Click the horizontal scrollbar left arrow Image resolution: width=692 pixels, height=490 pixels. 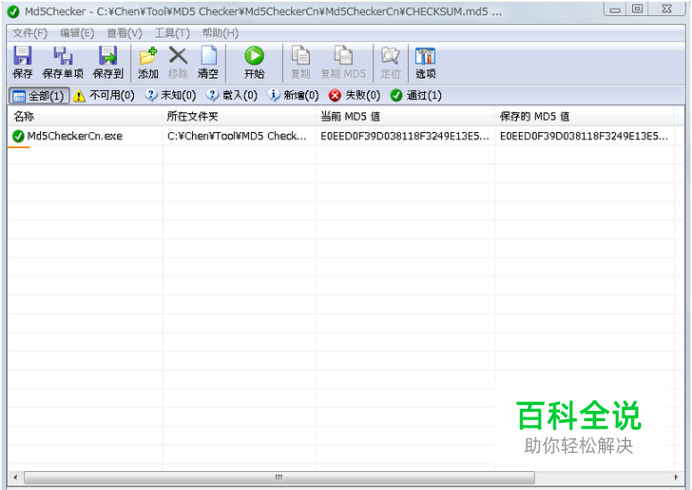pyautogui.click(x=15, y=477)
